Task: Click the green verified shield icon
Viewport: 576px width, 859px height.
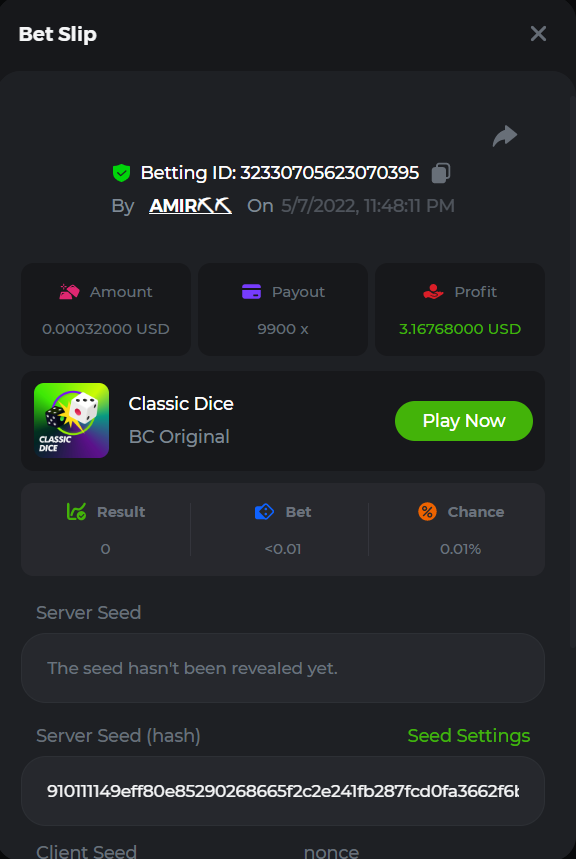Action: pos(121,173)
